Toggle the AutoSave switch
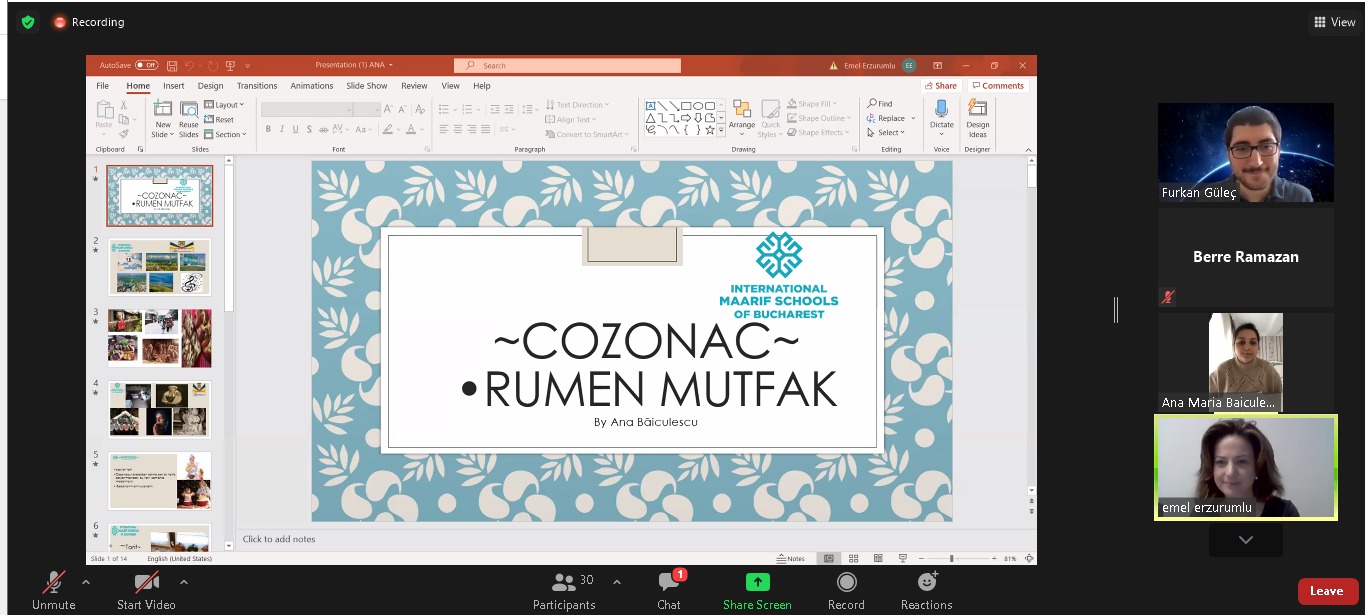This screenshot has height=615, width=1365. (146, 65)
